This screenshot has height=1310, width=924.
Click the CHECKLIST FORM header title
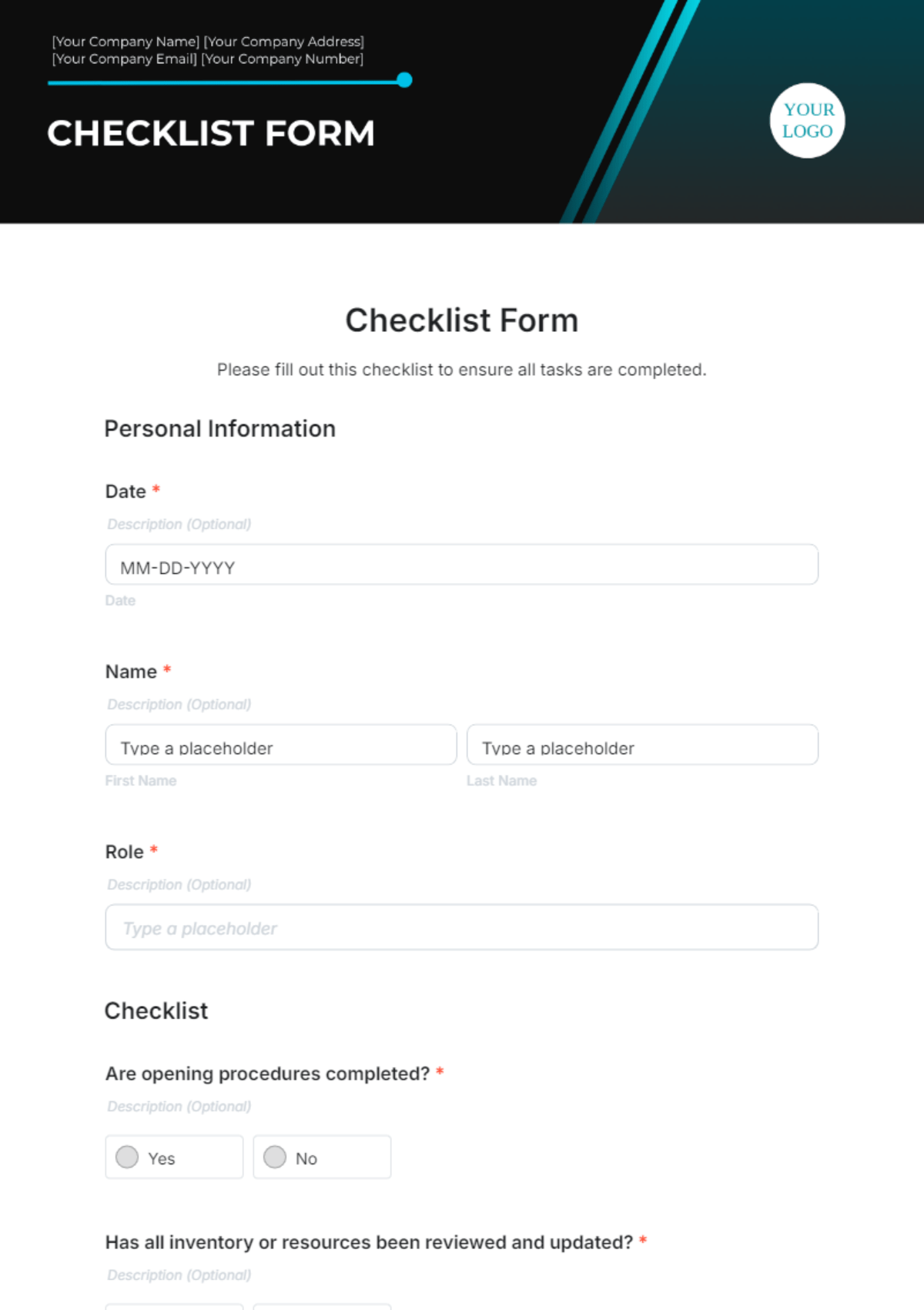[211, 133]
